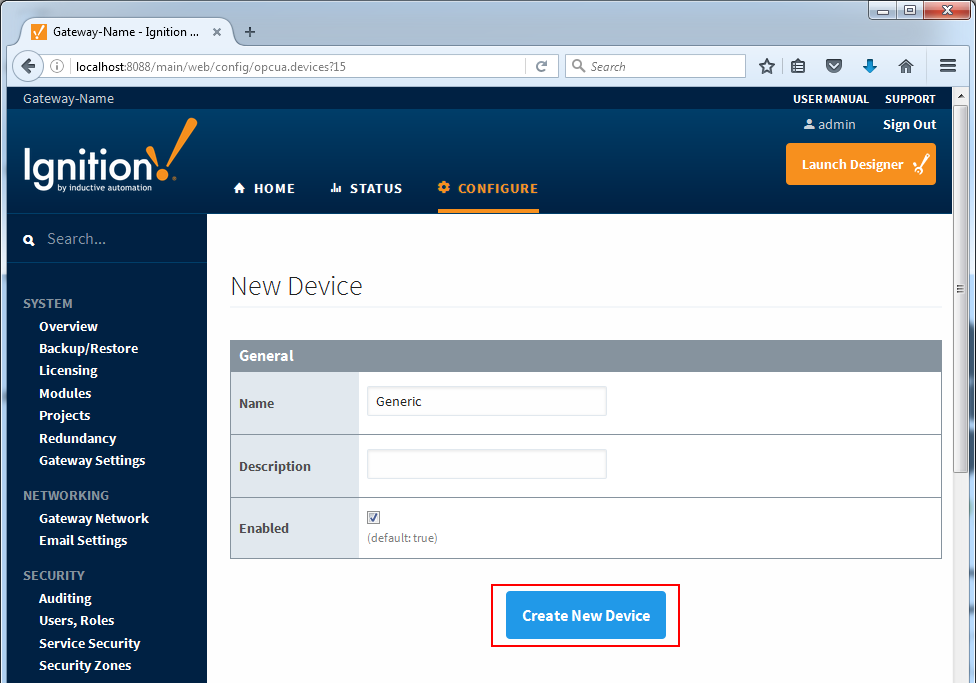Image resolution: width=976 pixels, height=683 pixels.
Task: Switch to the Status tab
Action: pyautogui.click(x=366, y=188)
